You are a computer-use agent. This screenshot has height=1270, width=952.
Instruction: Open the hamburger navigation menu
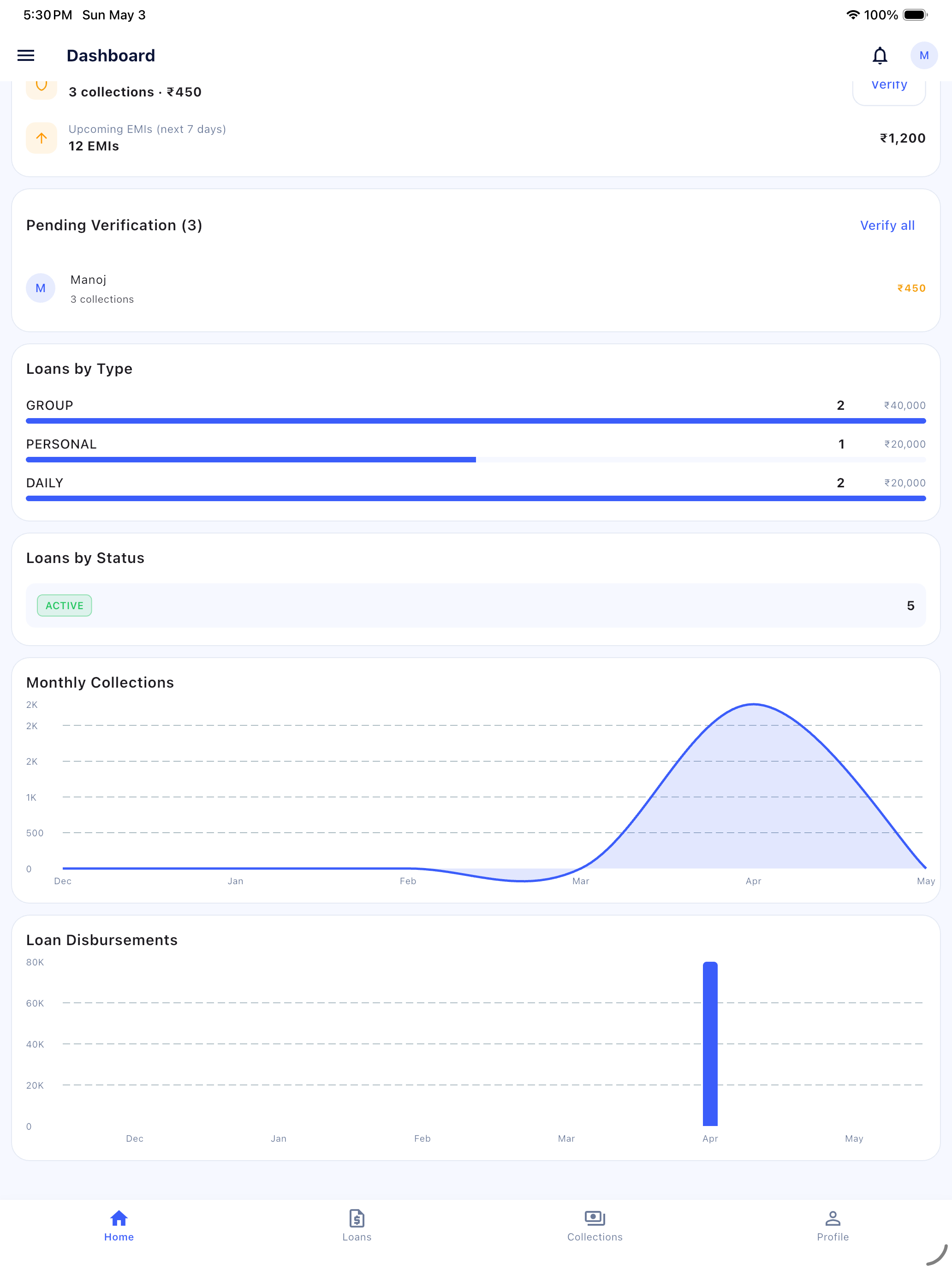26,56
